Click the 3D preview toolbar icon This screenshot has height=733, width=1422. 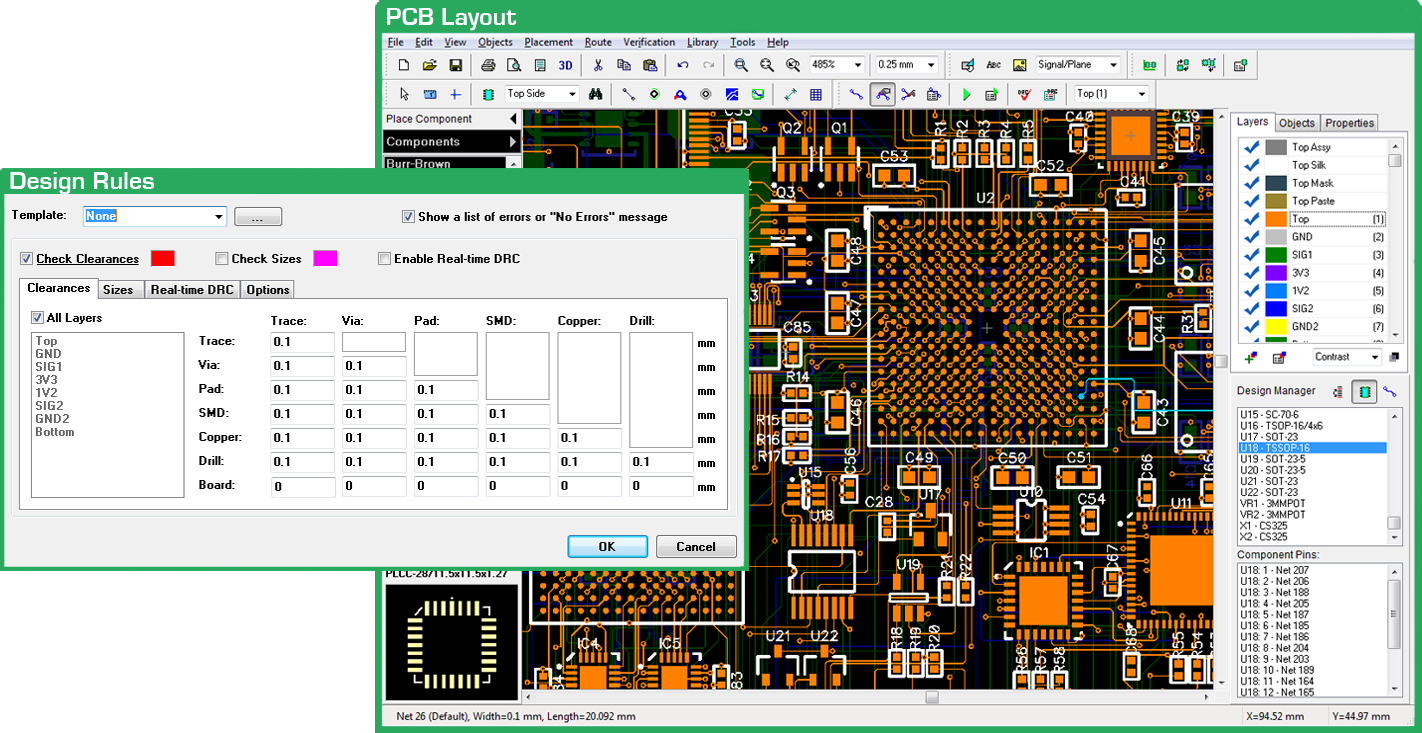[x=565, y=65]
